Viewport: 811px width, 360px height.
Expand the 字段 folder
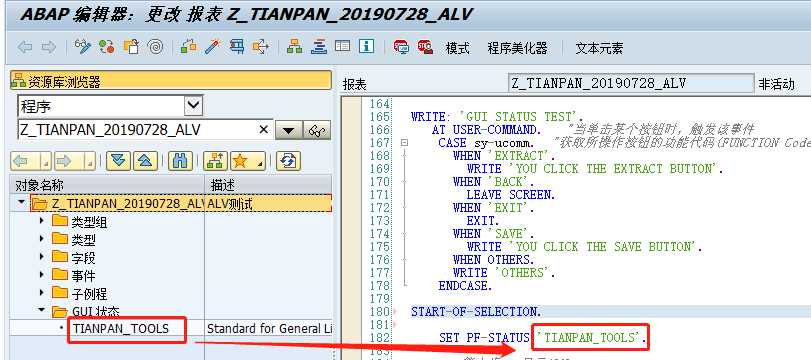tap(42, 257)
